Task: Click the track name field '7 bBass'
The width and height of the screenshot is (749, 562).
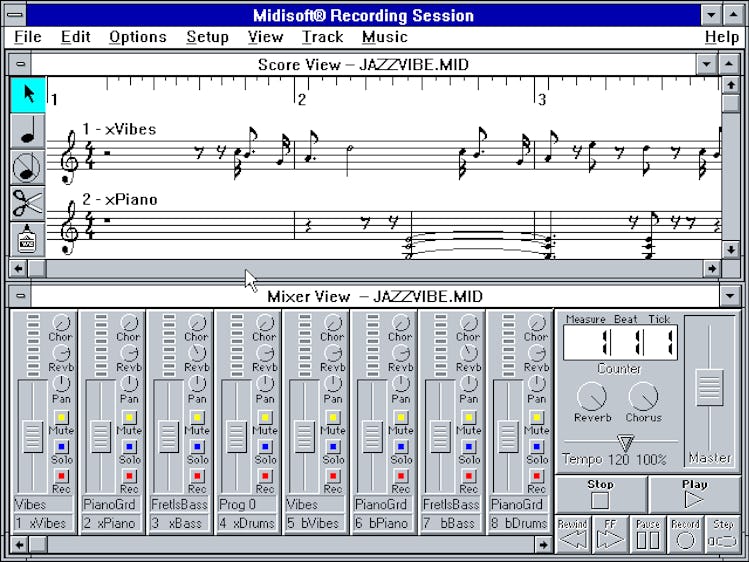Action: [x=451, y=523]
